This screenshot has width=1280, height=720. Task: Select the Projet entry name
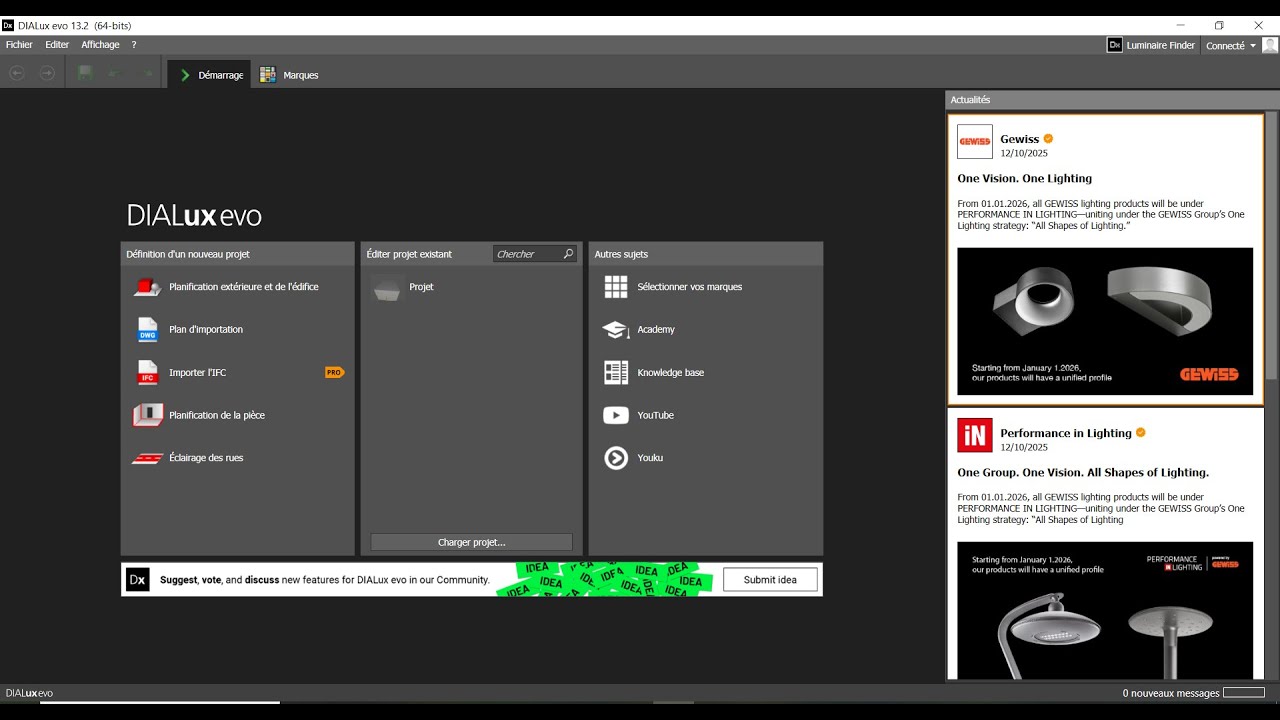pos(421,287)
